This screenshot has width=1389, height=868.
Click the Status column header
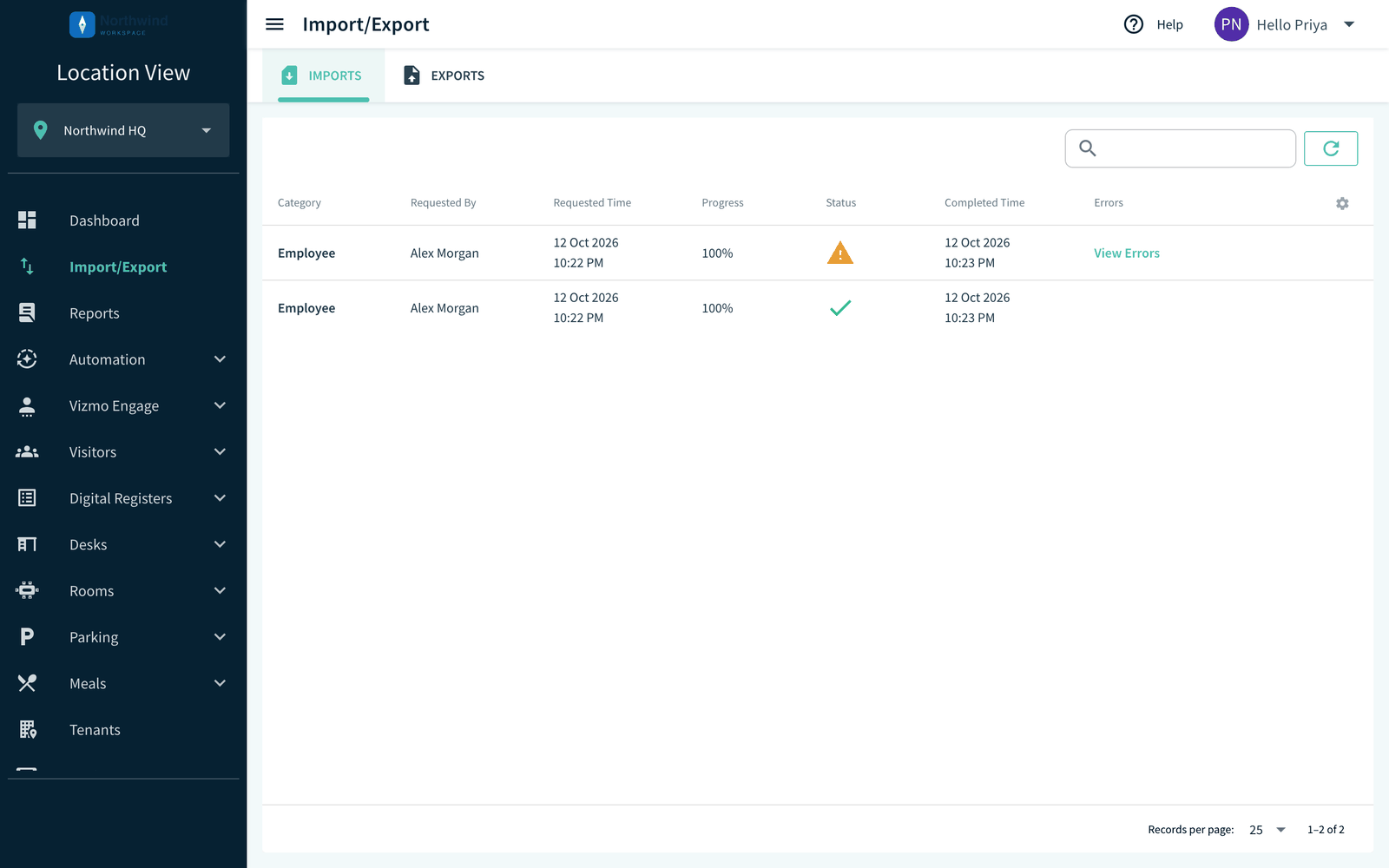tap(840, 202)
